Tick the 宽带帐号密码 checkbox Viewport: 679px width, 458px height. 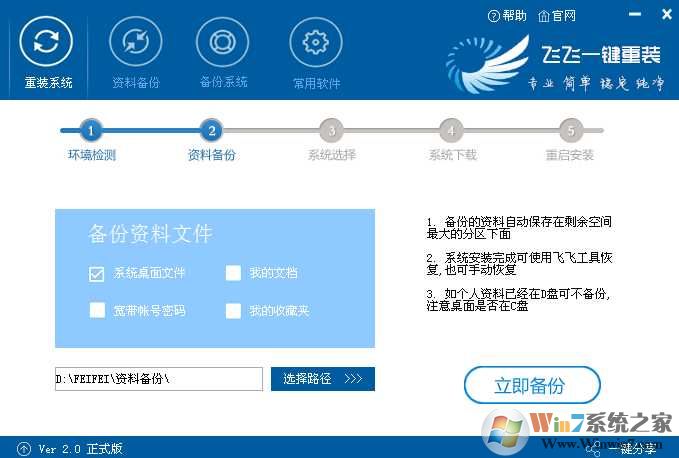[x=97, y=310]
